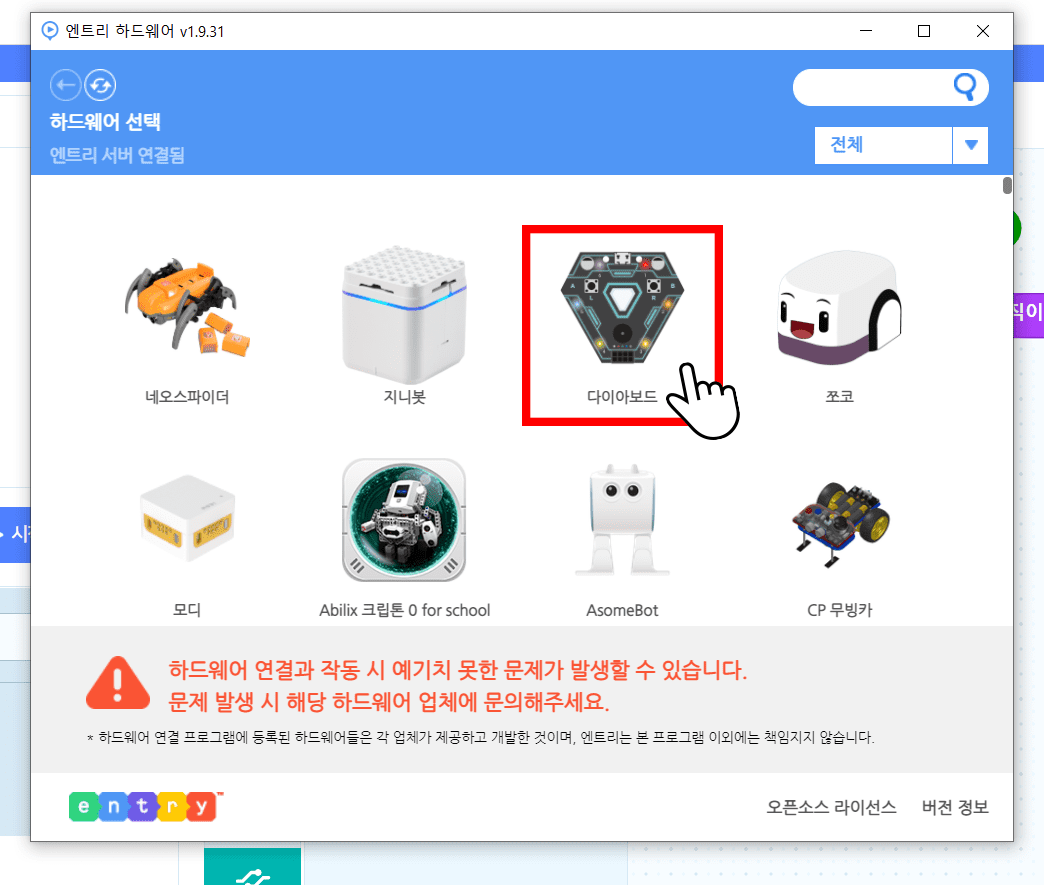Image resolution: width=1044 pixels, height=885 pixels.
Task: Minimize the 엔트리 하드웨어 window
Action: [x=866, y=31]
